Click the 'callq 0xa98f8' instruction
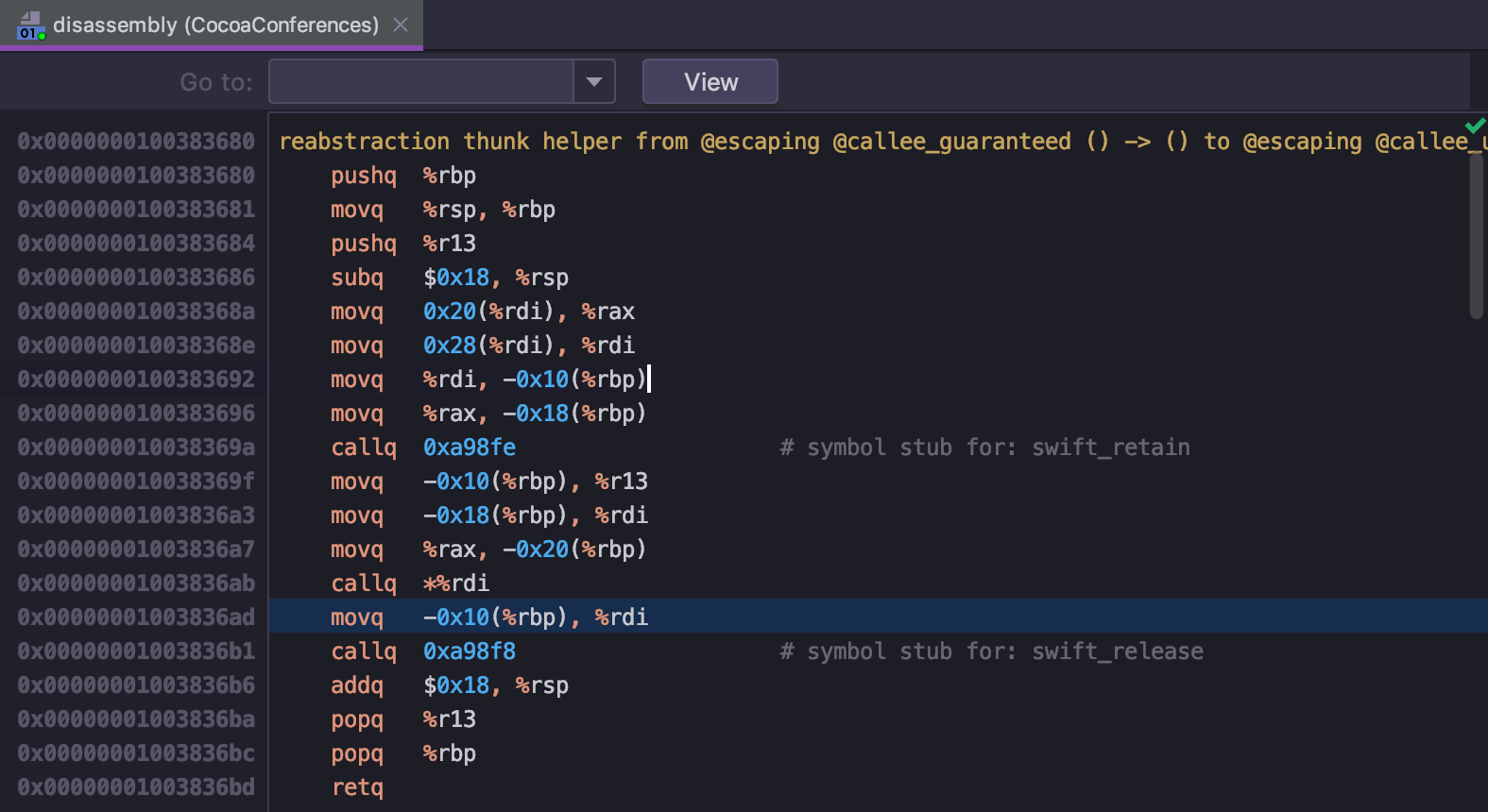Image resolution: width=1488 pixels, height=812 pixels. click(x=423, y=651)
